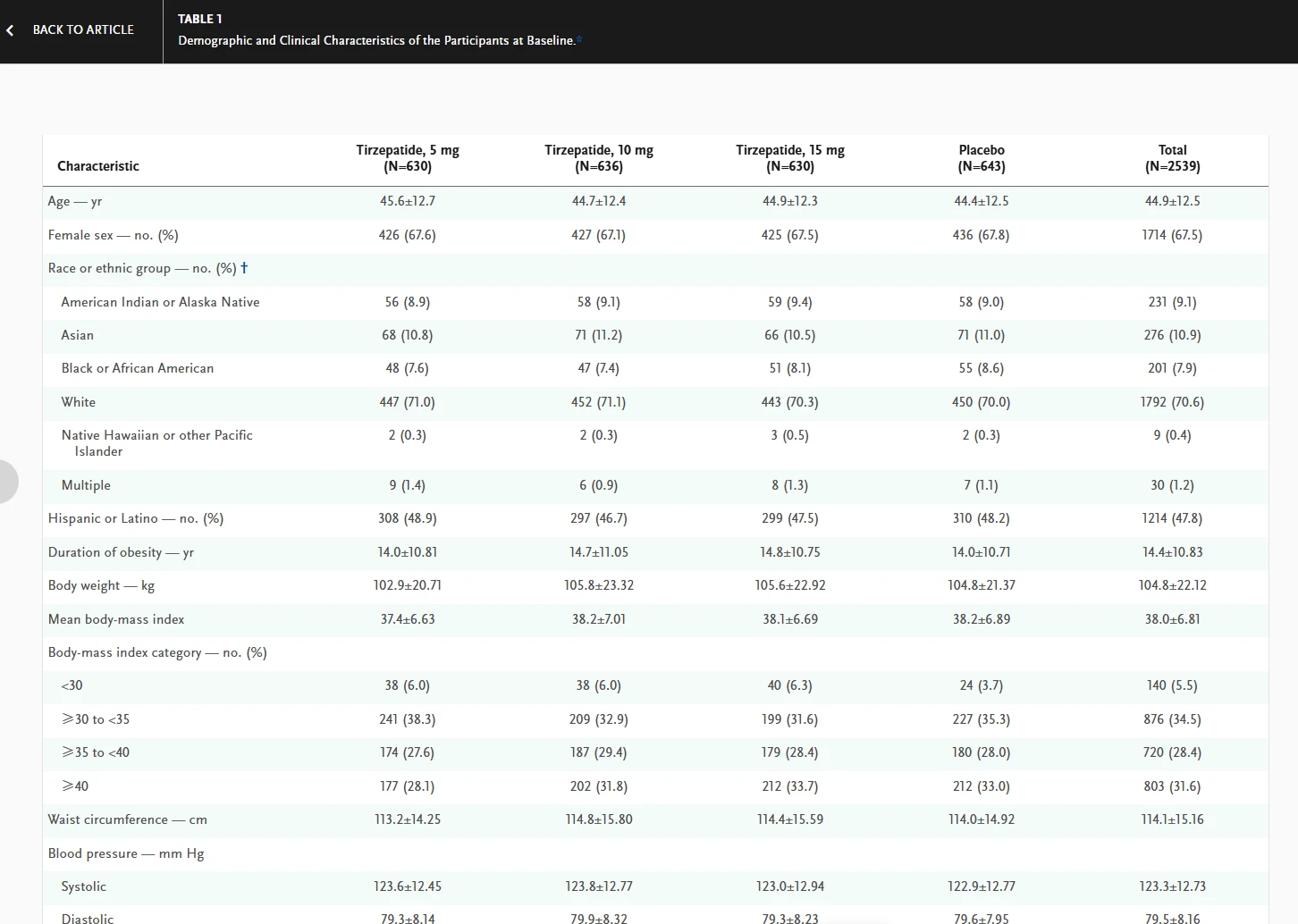Click the Asian total value 276 (10.9)

tap(1173, 335)
